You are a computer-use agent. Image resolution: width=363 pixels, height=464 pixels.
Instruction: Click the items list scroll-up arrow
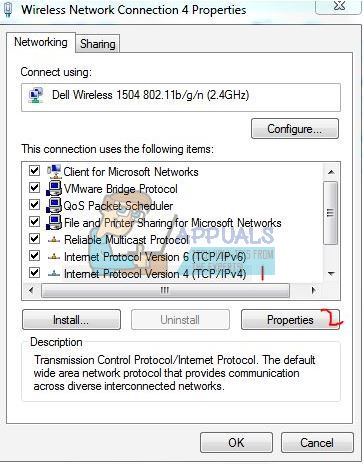[x=331, y=172]
